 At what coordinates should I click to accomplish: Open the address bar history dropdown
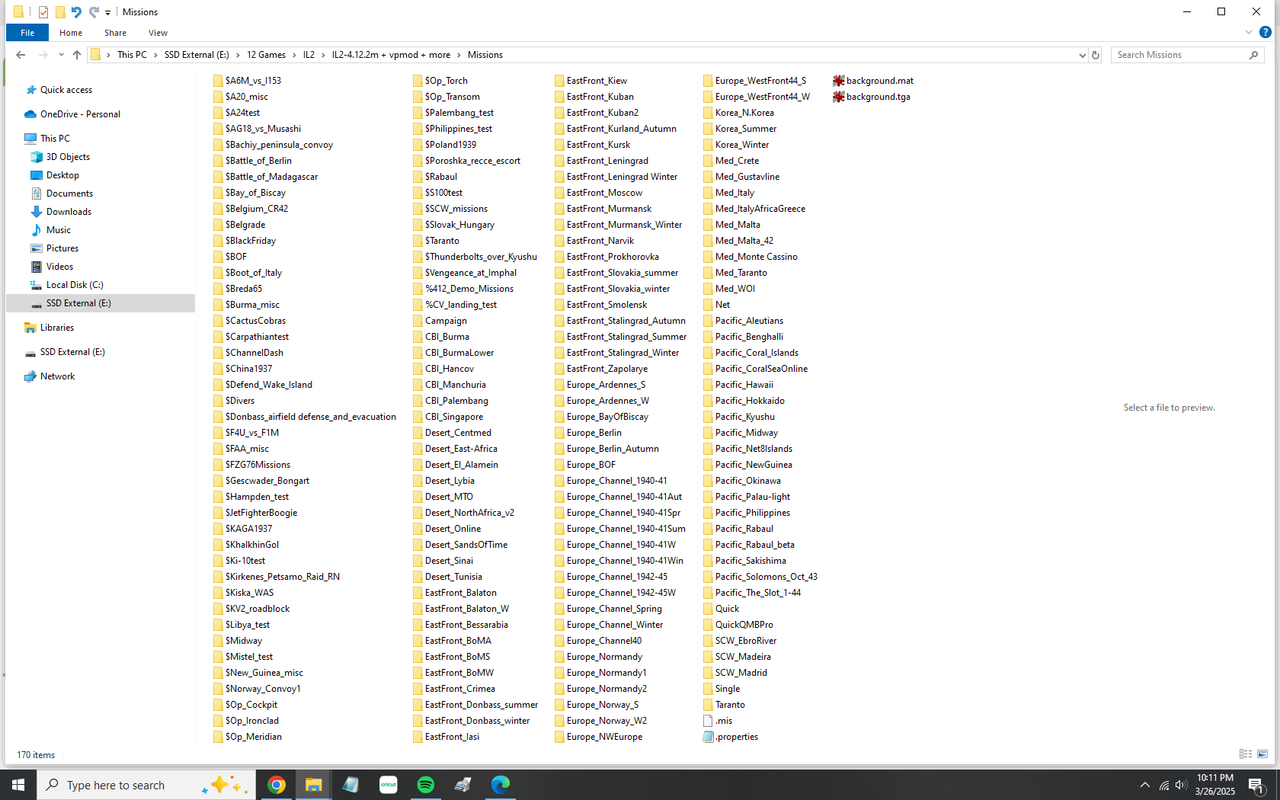(1081, 54)
